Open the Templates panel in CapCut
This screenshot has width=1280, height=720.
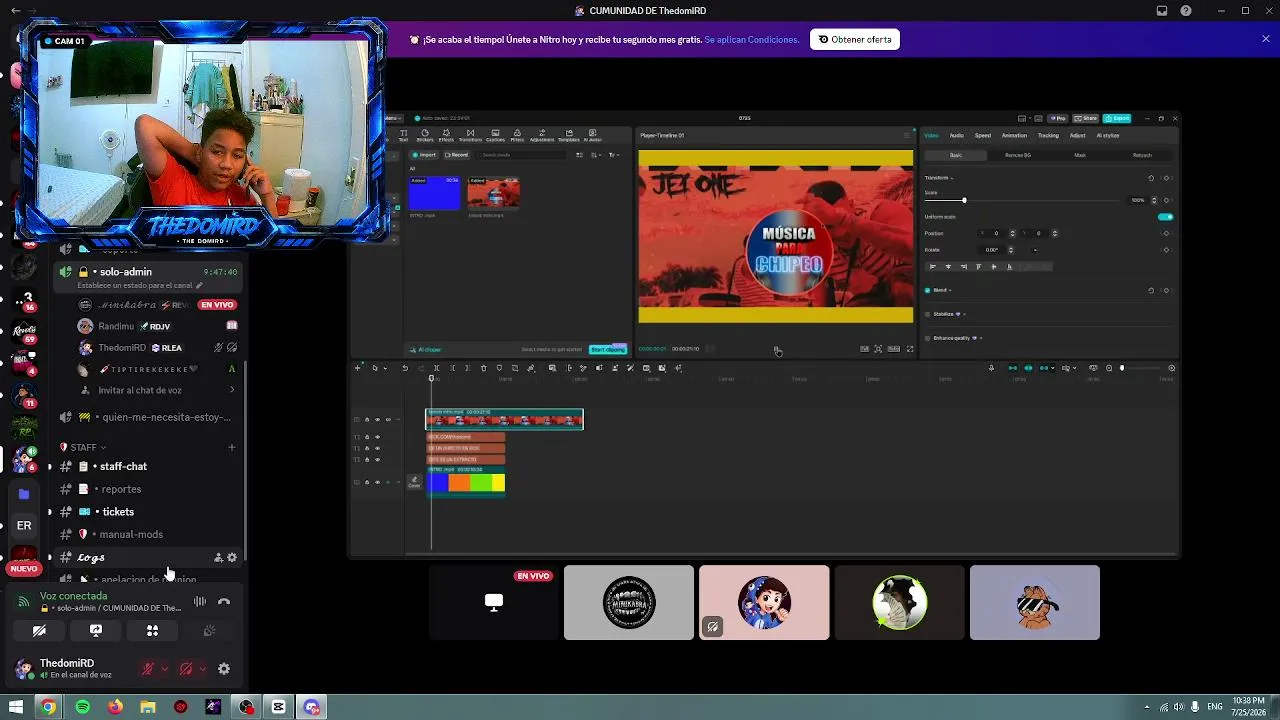point(568,135)
